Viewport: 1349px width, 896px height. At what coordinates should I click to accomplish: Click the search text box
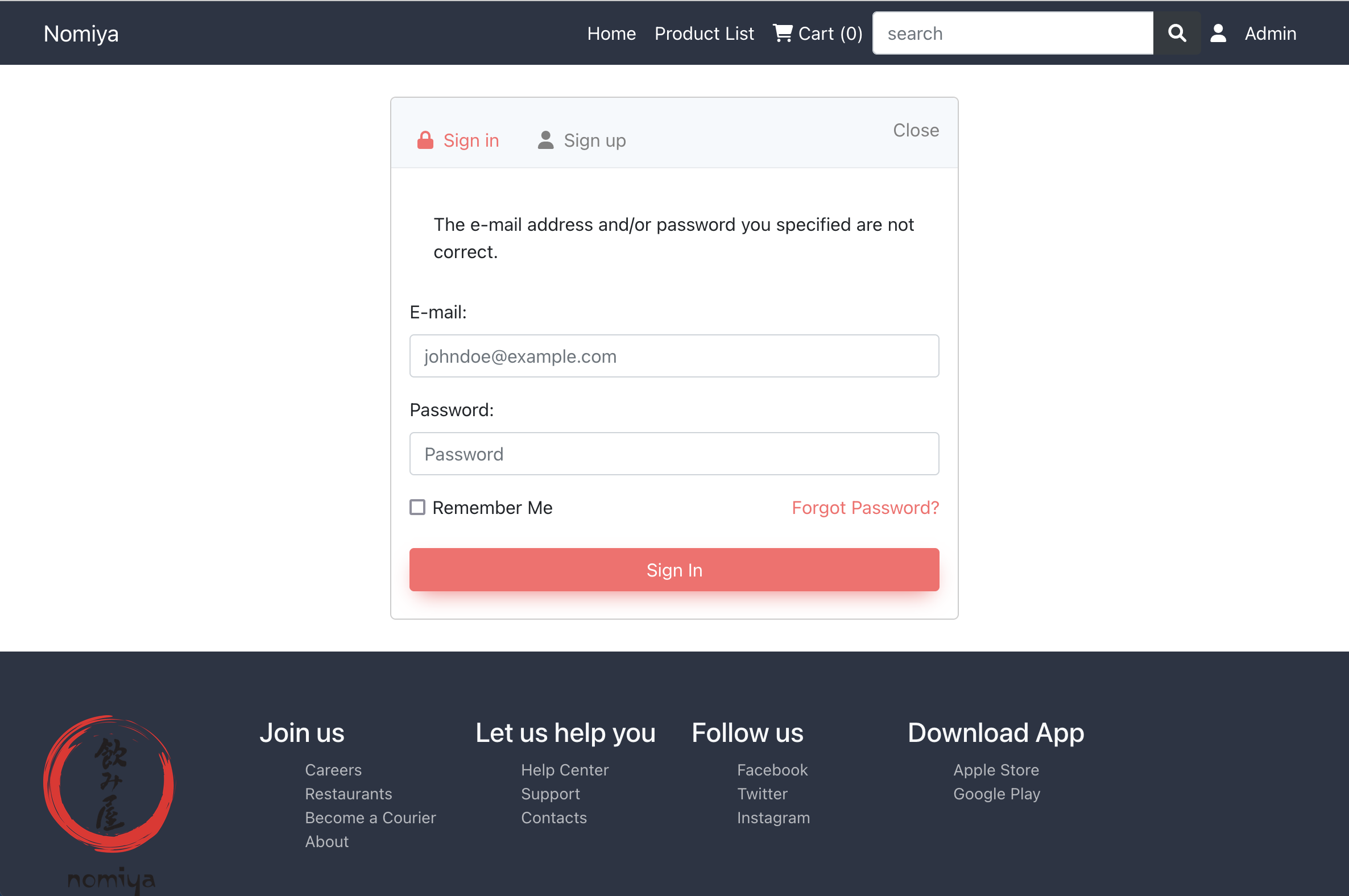pos(1012,34)
